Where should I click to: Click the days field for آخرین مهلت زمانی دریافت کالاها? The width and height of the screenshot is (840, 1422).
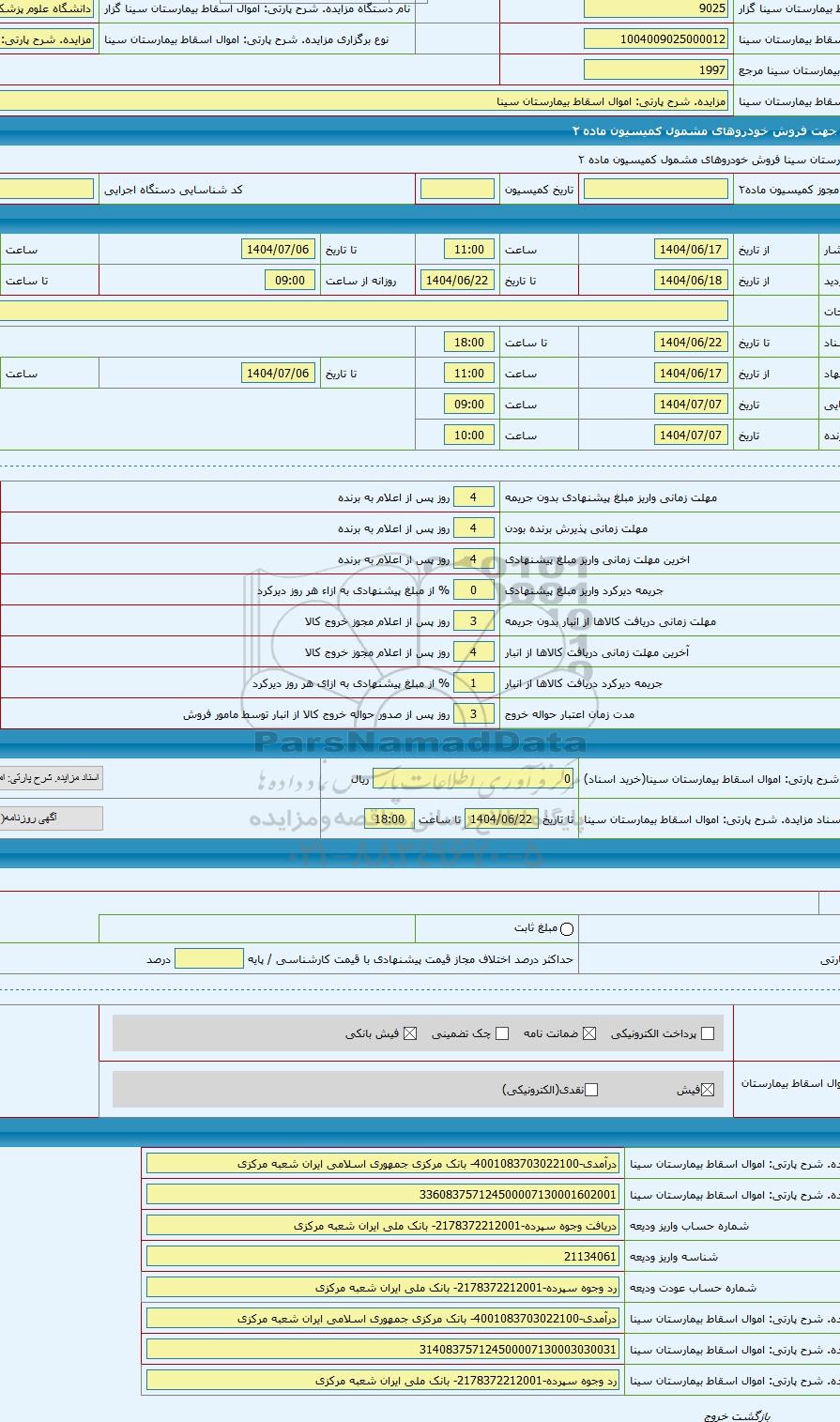click(x=474, y=652)
